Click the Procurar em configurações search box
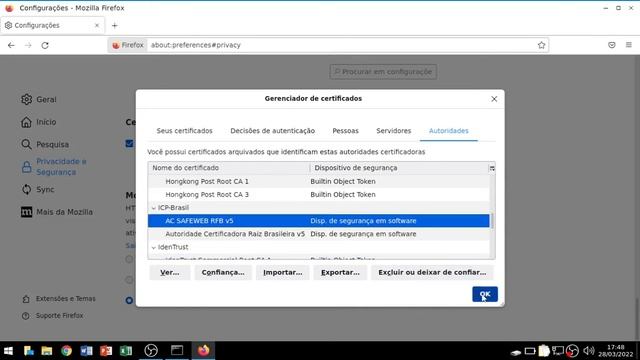This screenshot has width=640, height=360. (383, 72)
